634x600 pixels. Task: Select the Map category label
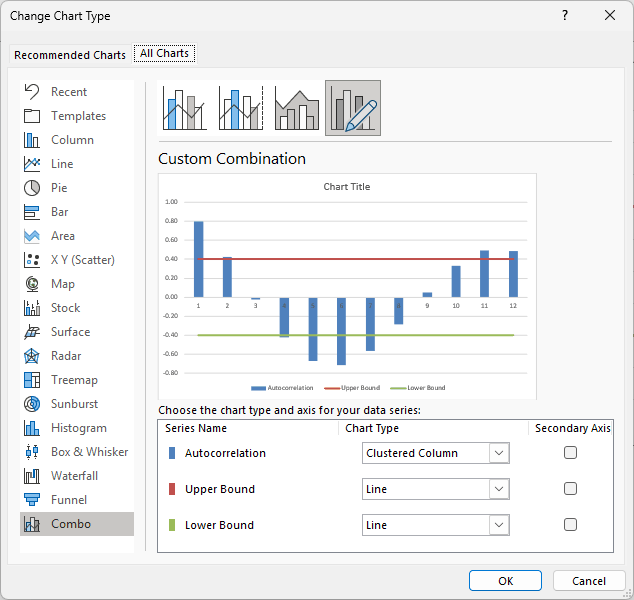[63, 284]
